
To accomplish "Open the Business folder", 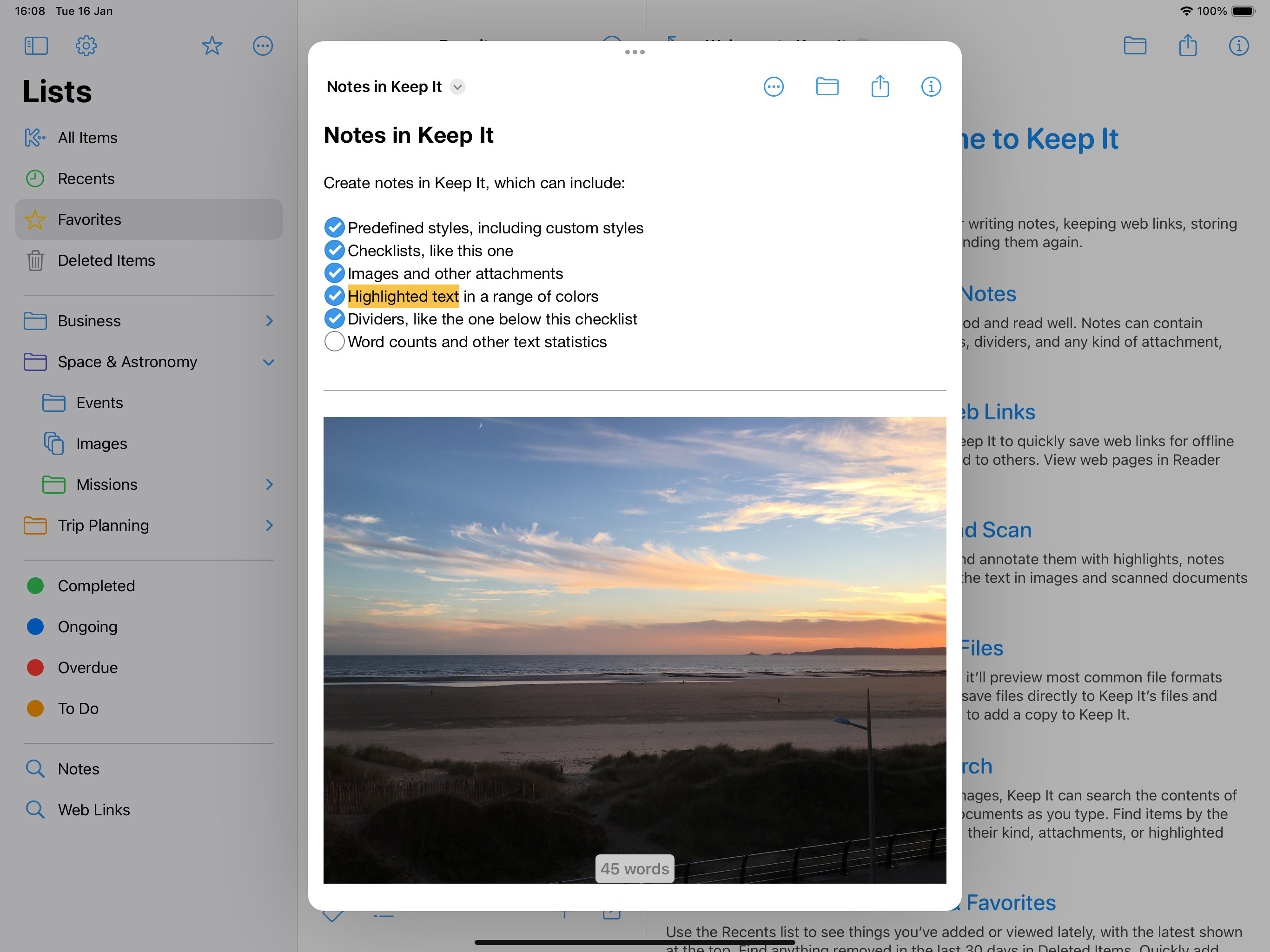I will 149,320.
